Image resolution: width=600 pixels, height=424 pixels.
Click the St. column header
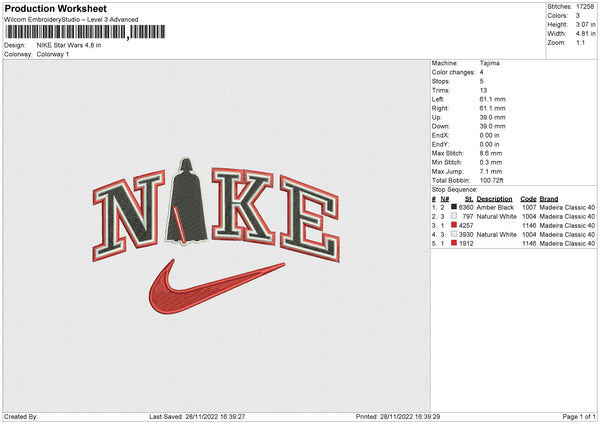(x=468, y=198)
